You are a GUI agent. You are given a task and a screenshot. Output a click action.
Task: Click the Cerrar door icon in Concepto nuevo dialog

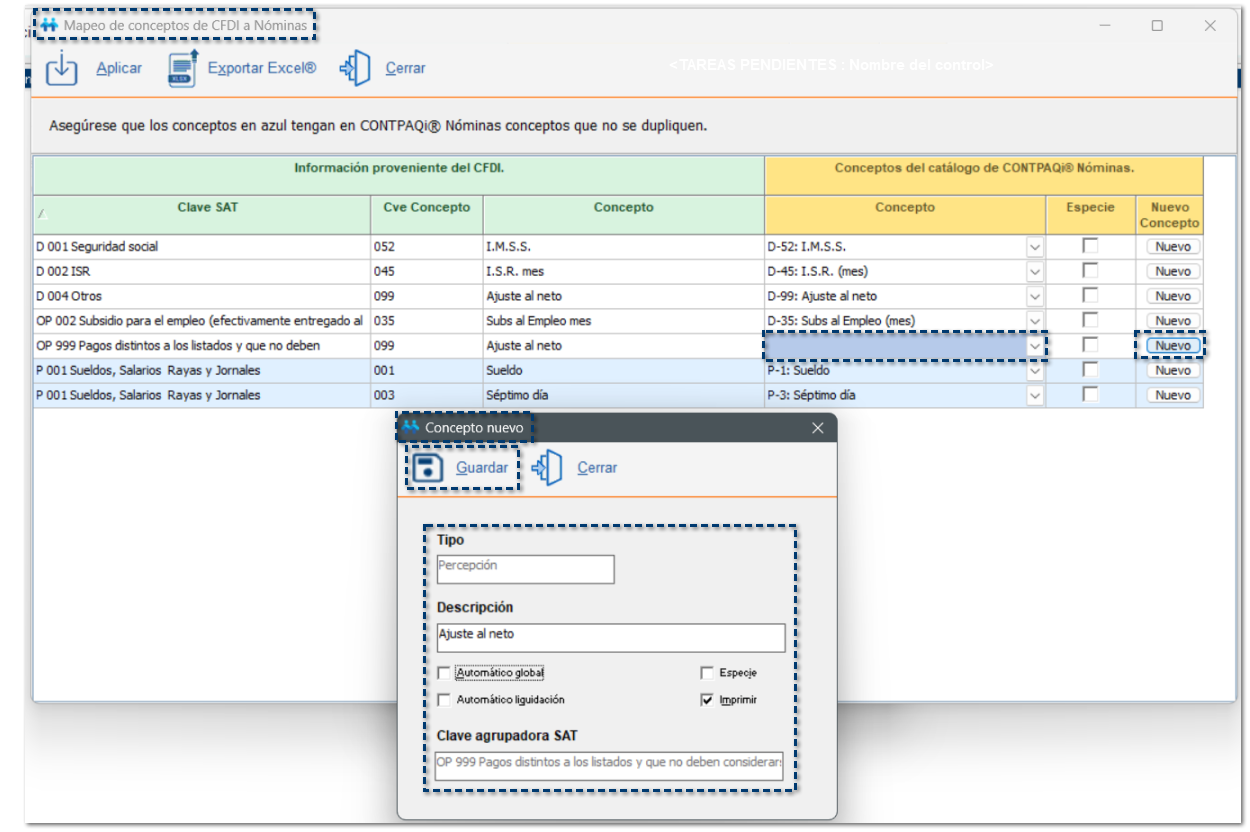click(x=549, y=468)
